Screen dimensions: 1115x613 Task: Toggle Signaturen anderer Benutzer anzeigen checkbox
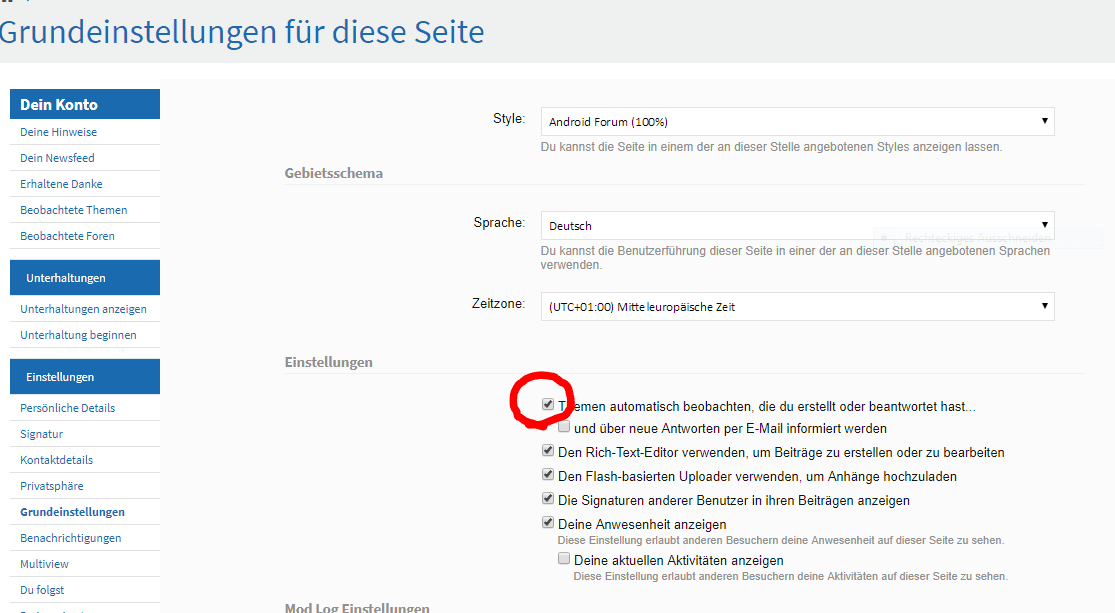[x=548, y=499]
